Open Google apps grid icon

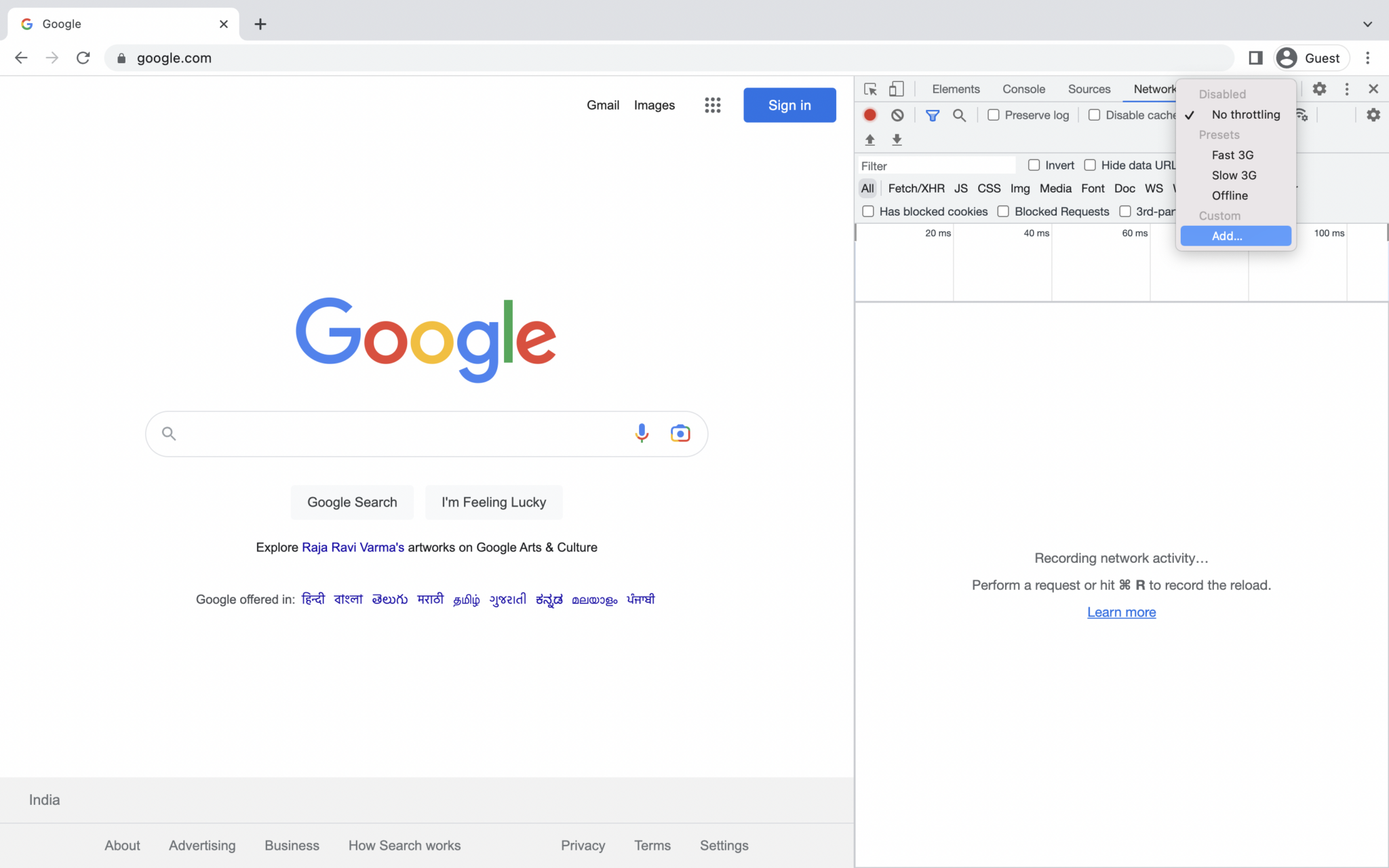712,105
